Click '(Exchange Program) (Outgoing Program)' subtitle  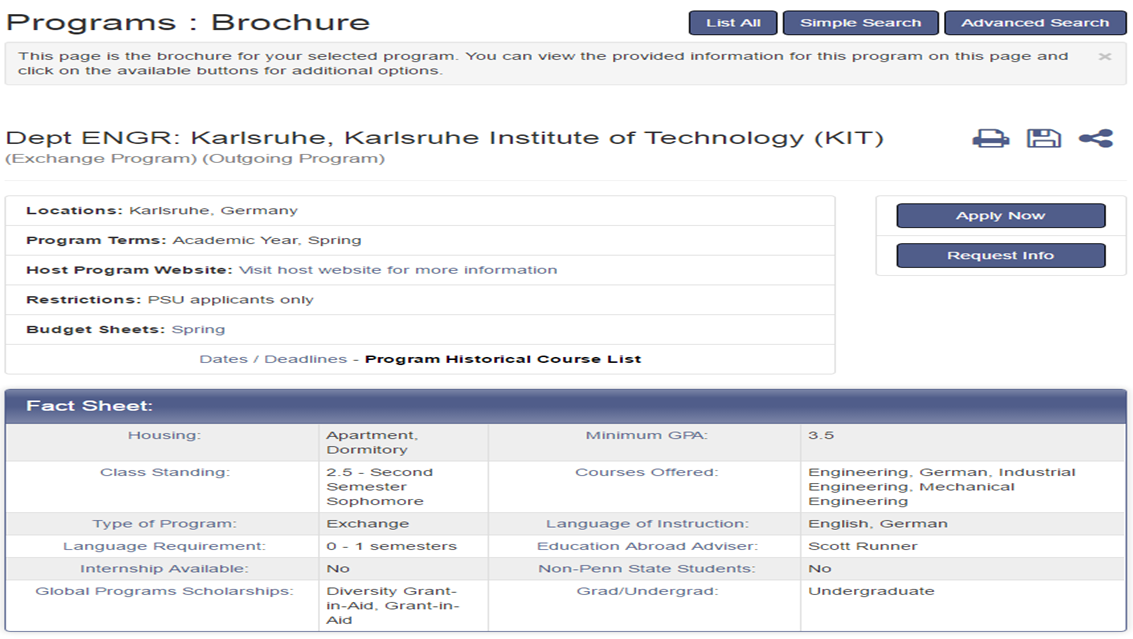[195, 158]
